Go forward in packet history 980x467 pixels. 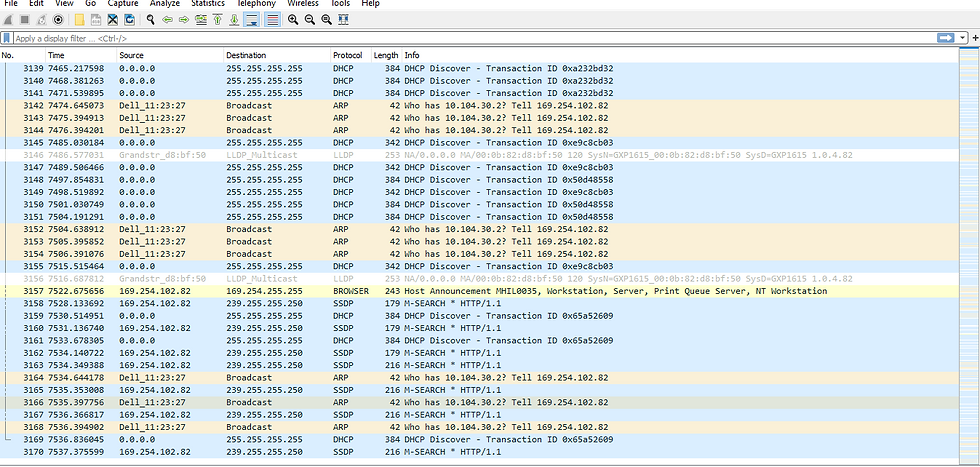(x=184, y=20)
